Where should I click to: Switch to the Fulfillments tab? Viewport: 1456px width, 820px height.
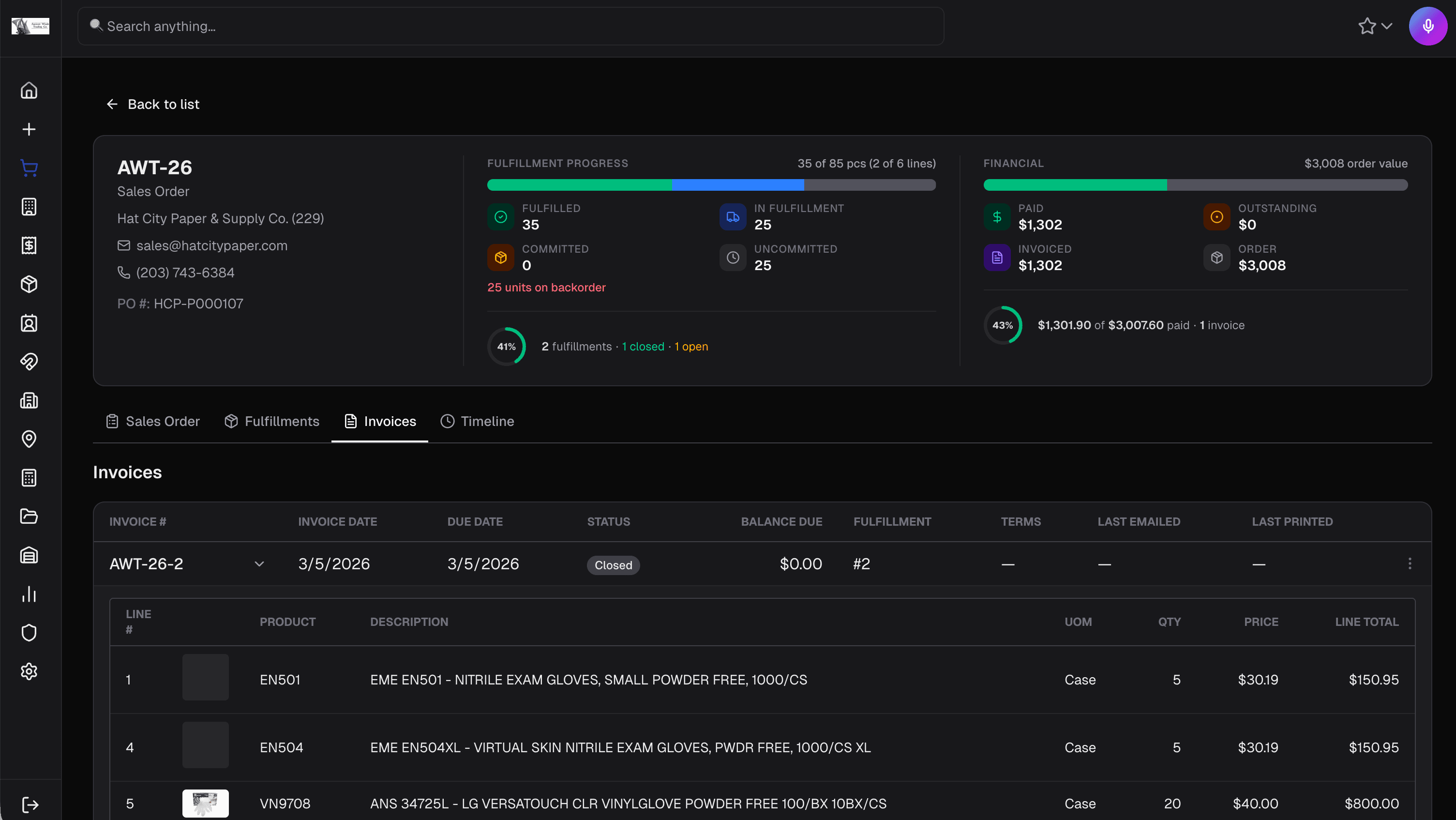[272, 421]
